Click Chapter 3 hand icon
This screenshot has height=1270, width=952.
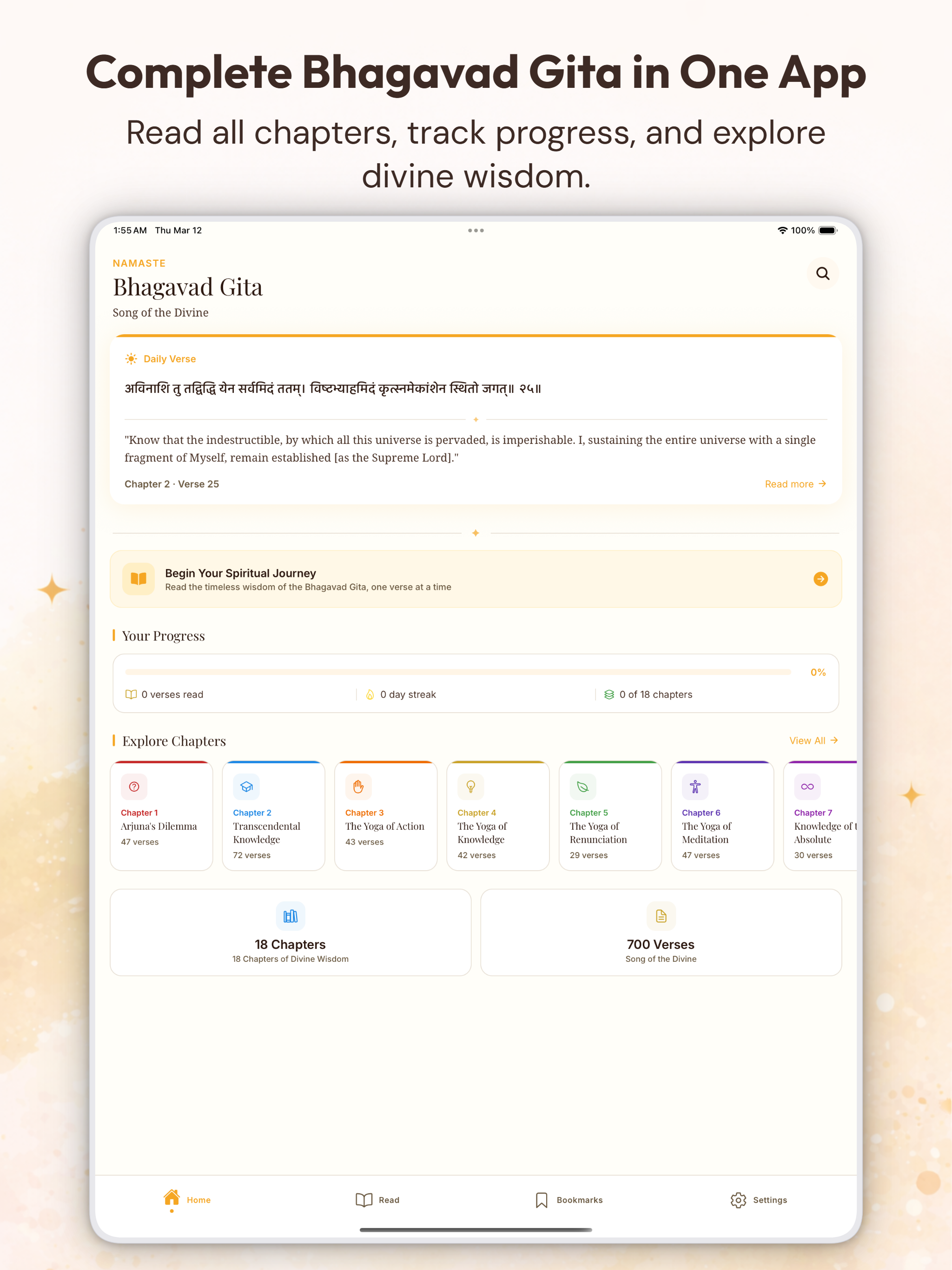click(x=358, y=787)
